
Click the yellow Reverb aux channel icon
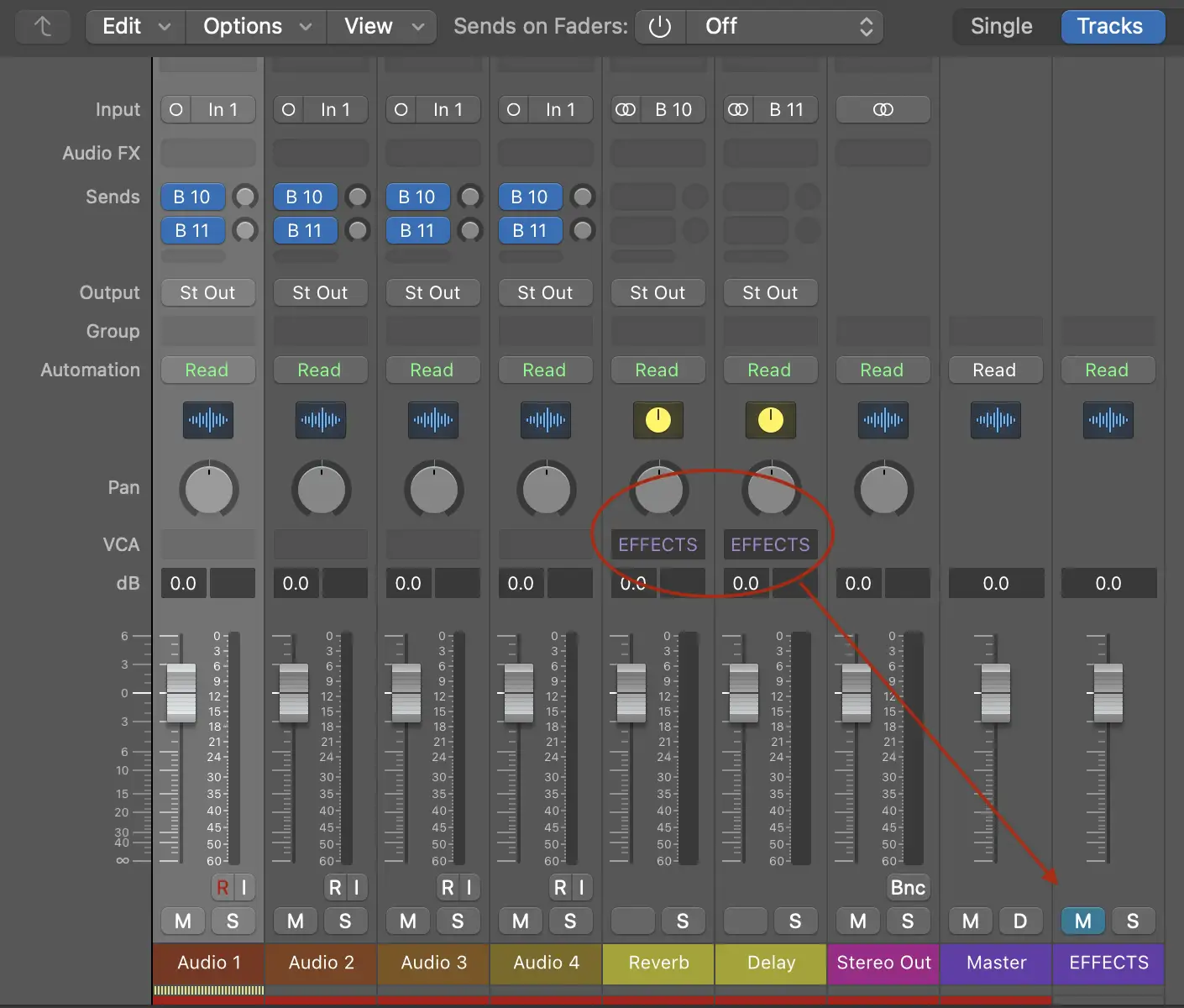[657, 420]
